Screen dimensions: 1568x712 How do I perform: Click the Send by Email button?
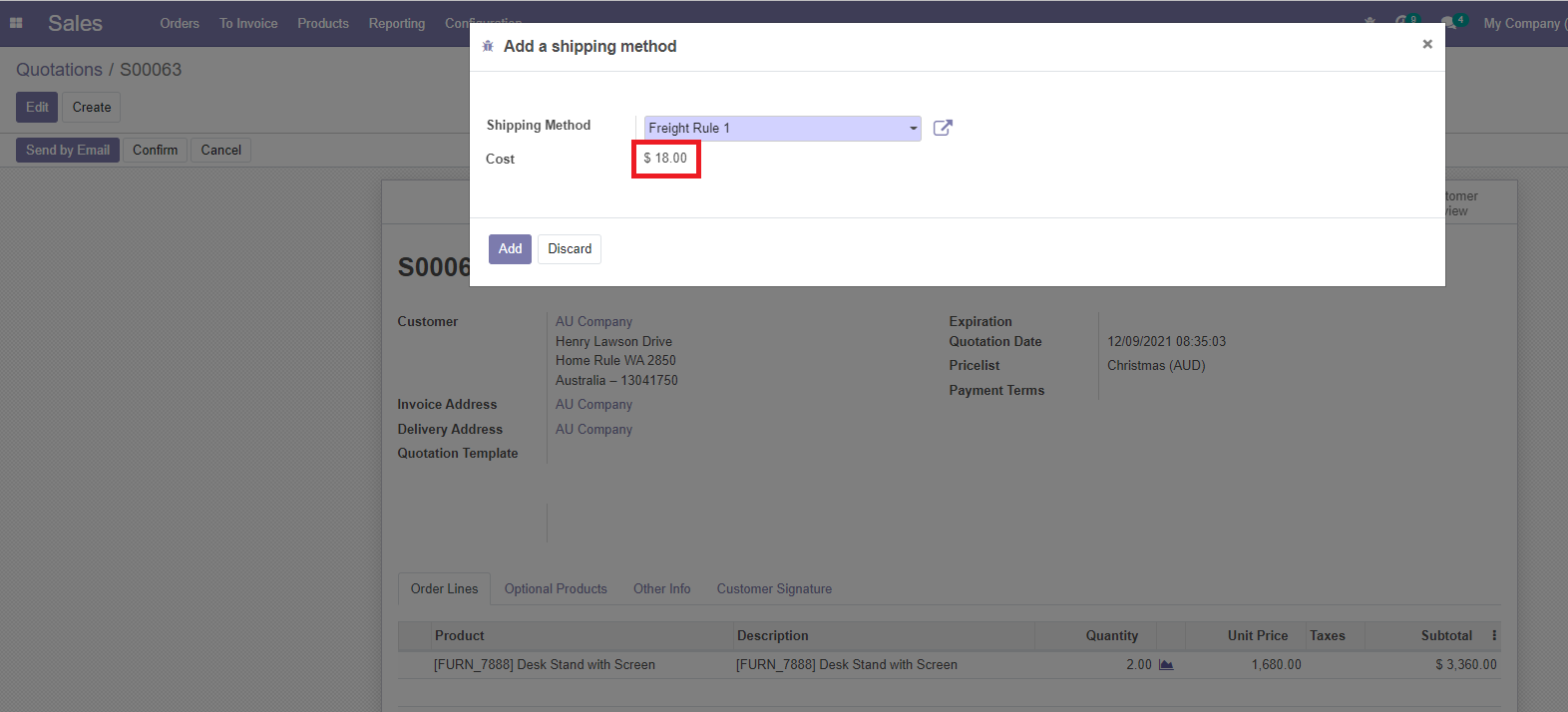pyautogui.click(x=68, y=151)
